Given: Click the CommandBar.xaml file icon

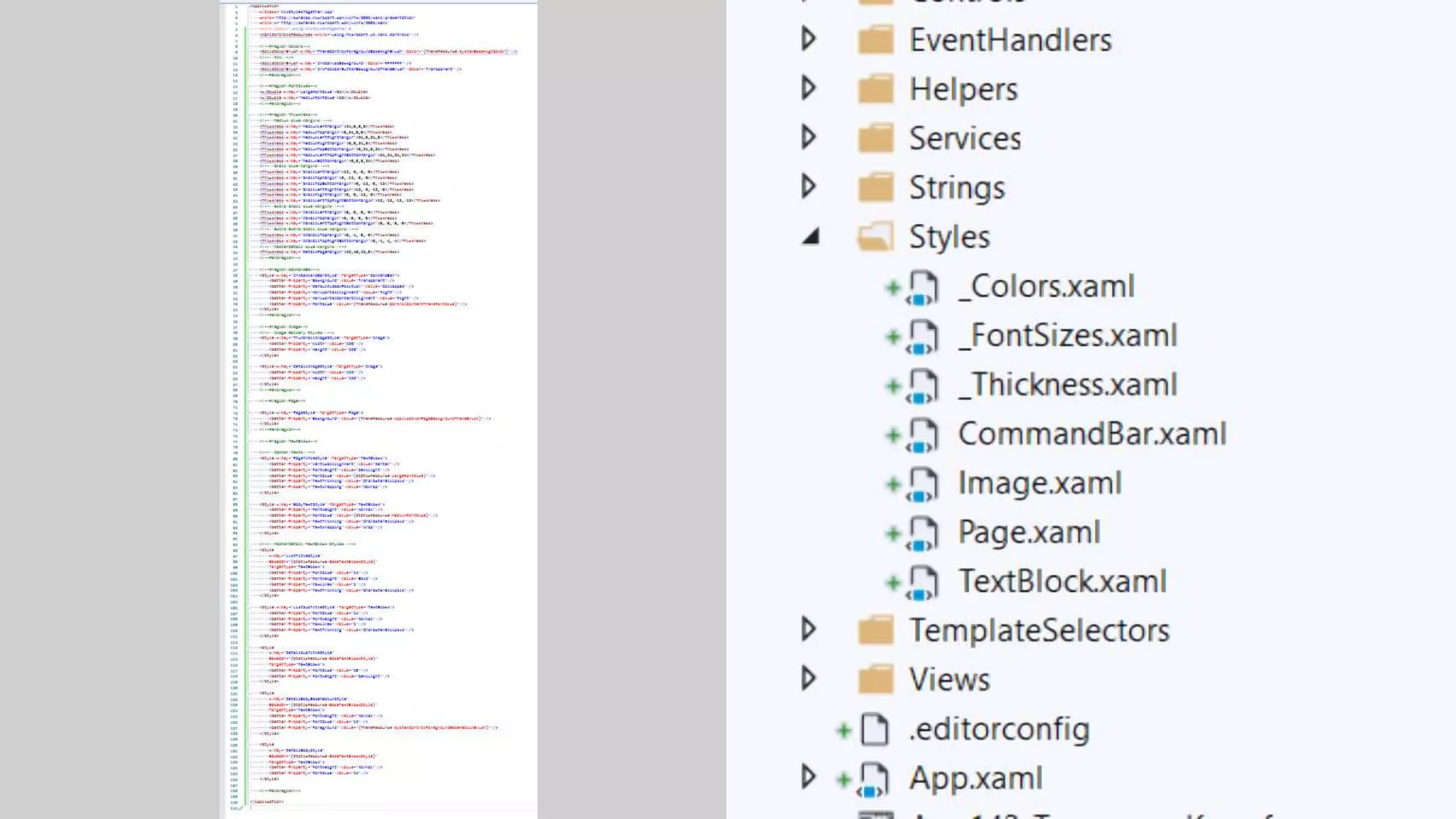Looking at the screenshot, I should (922, 434).
